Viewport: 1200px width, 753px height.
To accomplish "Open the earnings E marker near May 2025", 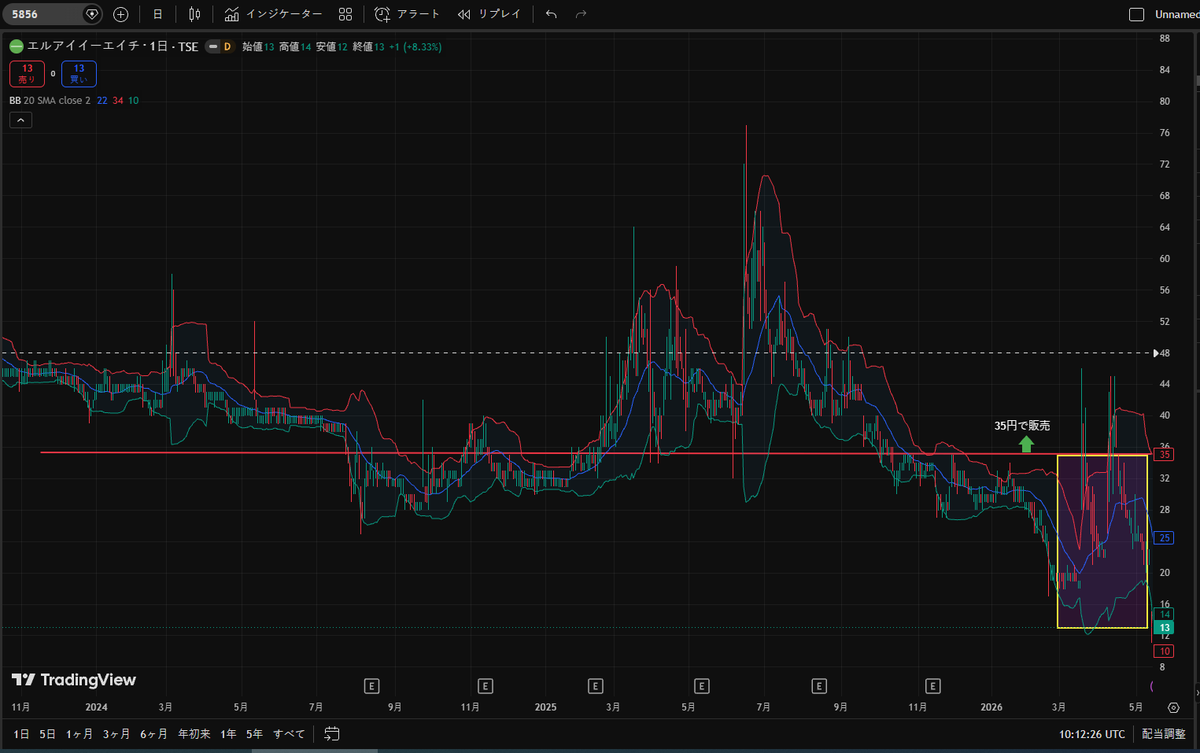I will pyautogui.click(x=702, y=686).
